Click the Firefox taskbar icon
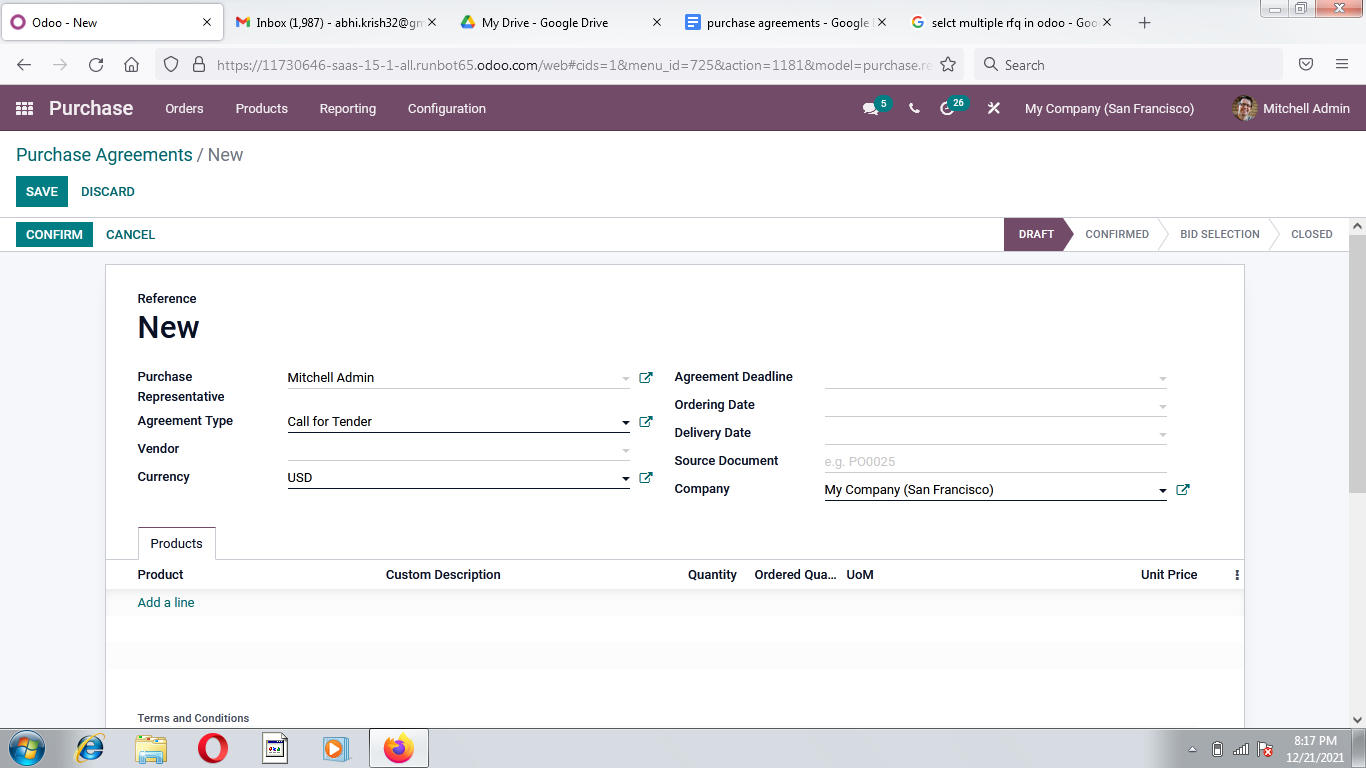Screen dimensions: 1366x768 click(x=398, y=748)
